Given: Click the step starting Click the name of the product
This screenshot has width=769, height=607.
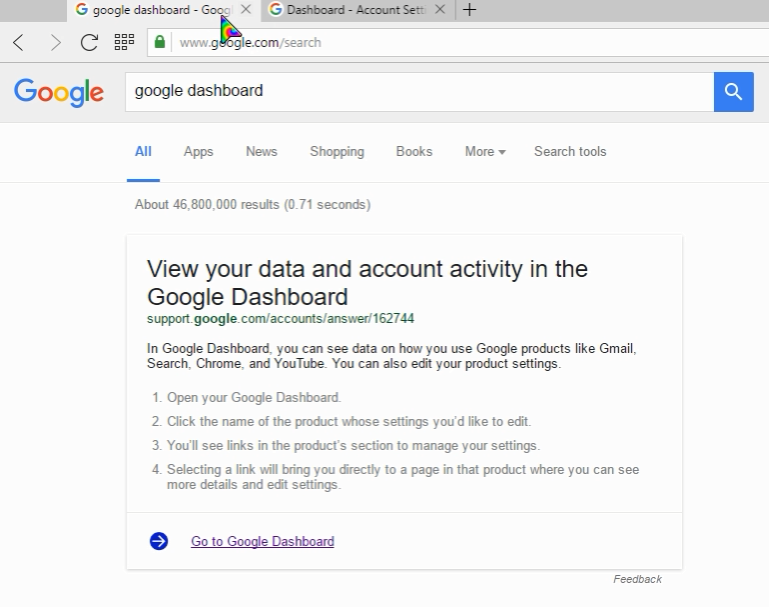Looking at the screenshot, I should tap(349, 421).
